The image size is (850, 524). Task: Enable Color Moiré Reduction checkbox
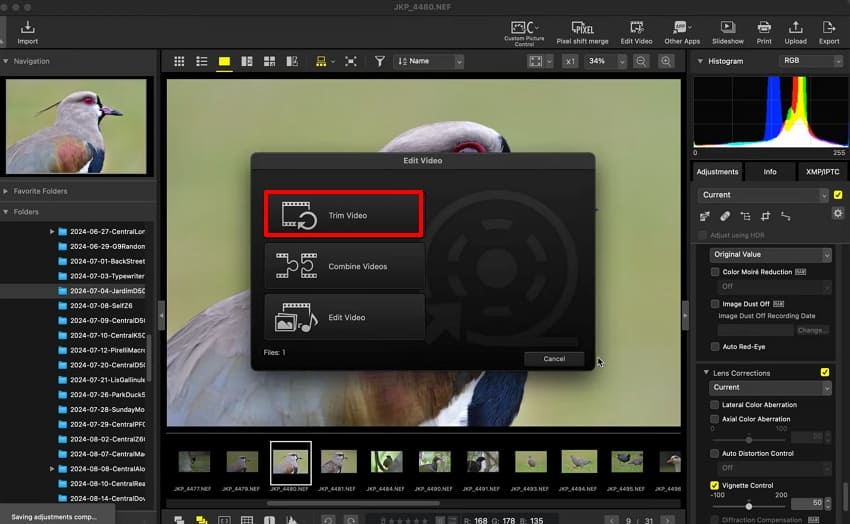(715, 271)
